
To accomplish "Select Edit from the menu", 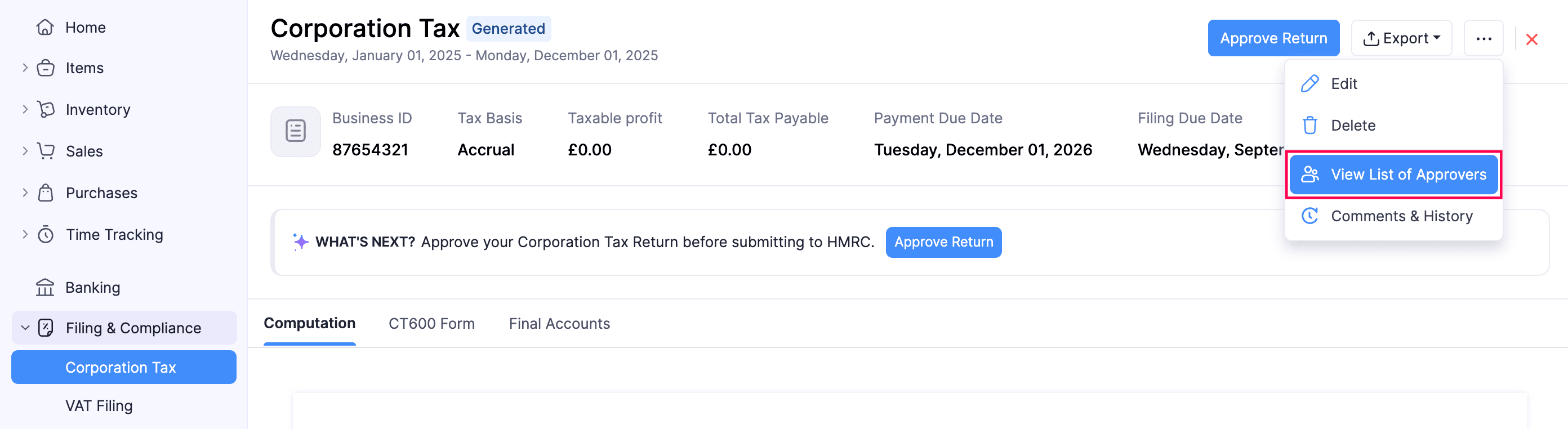I will pos(1343,84).
